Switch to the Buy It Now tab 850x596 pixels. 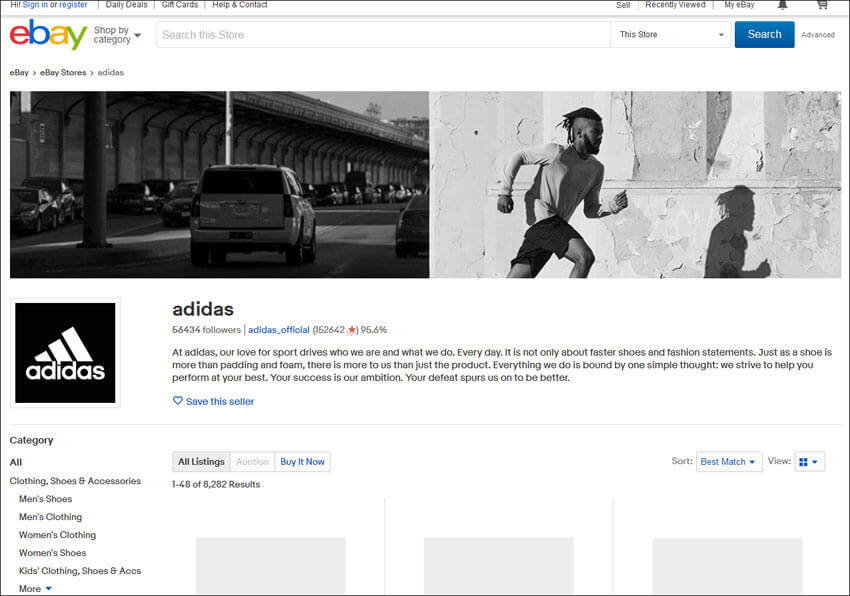click(x=302, y=462)
